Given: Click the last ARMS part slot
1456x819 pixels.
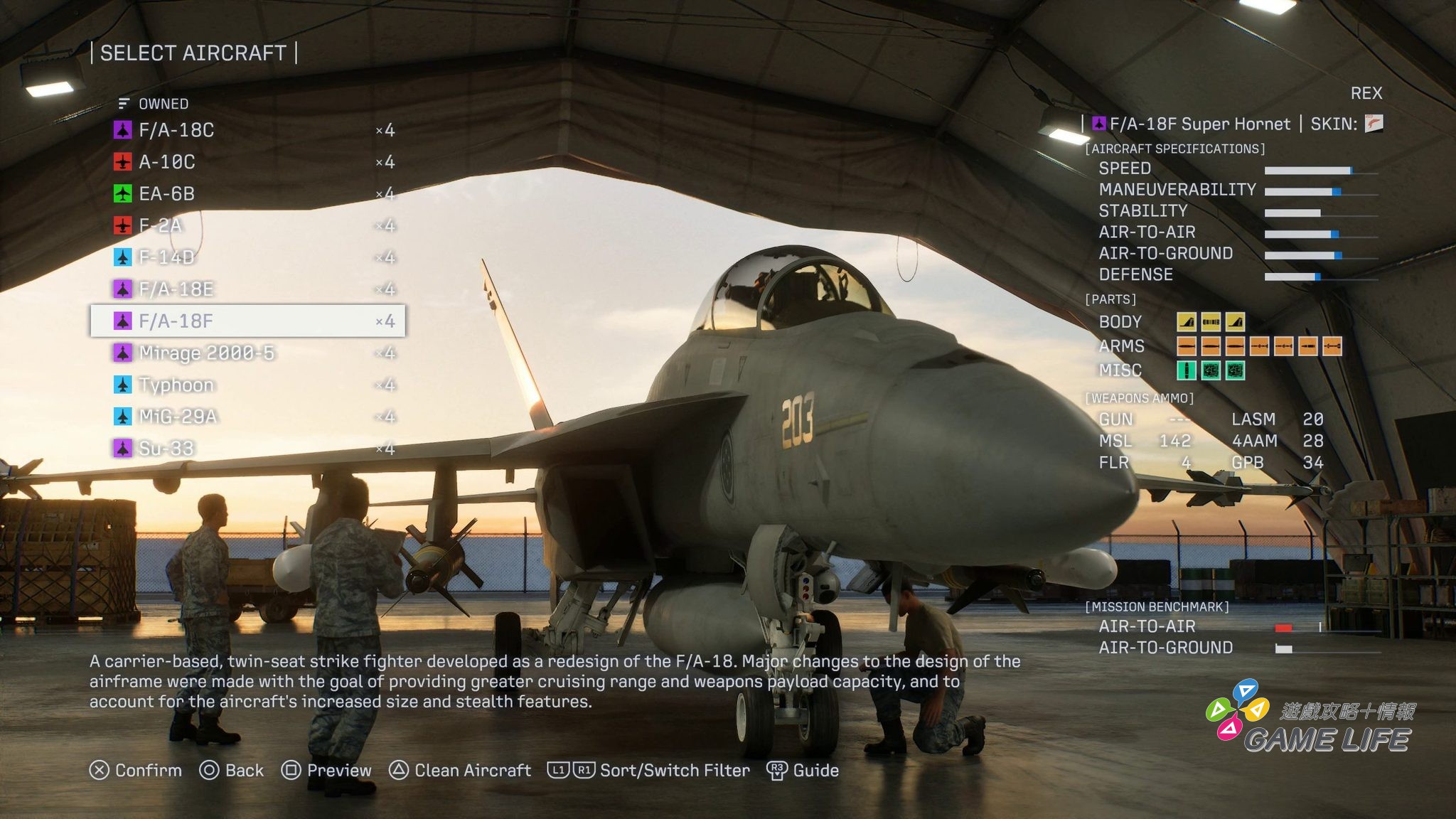Looking at the screenshot, I should [x=1332, y=346].
